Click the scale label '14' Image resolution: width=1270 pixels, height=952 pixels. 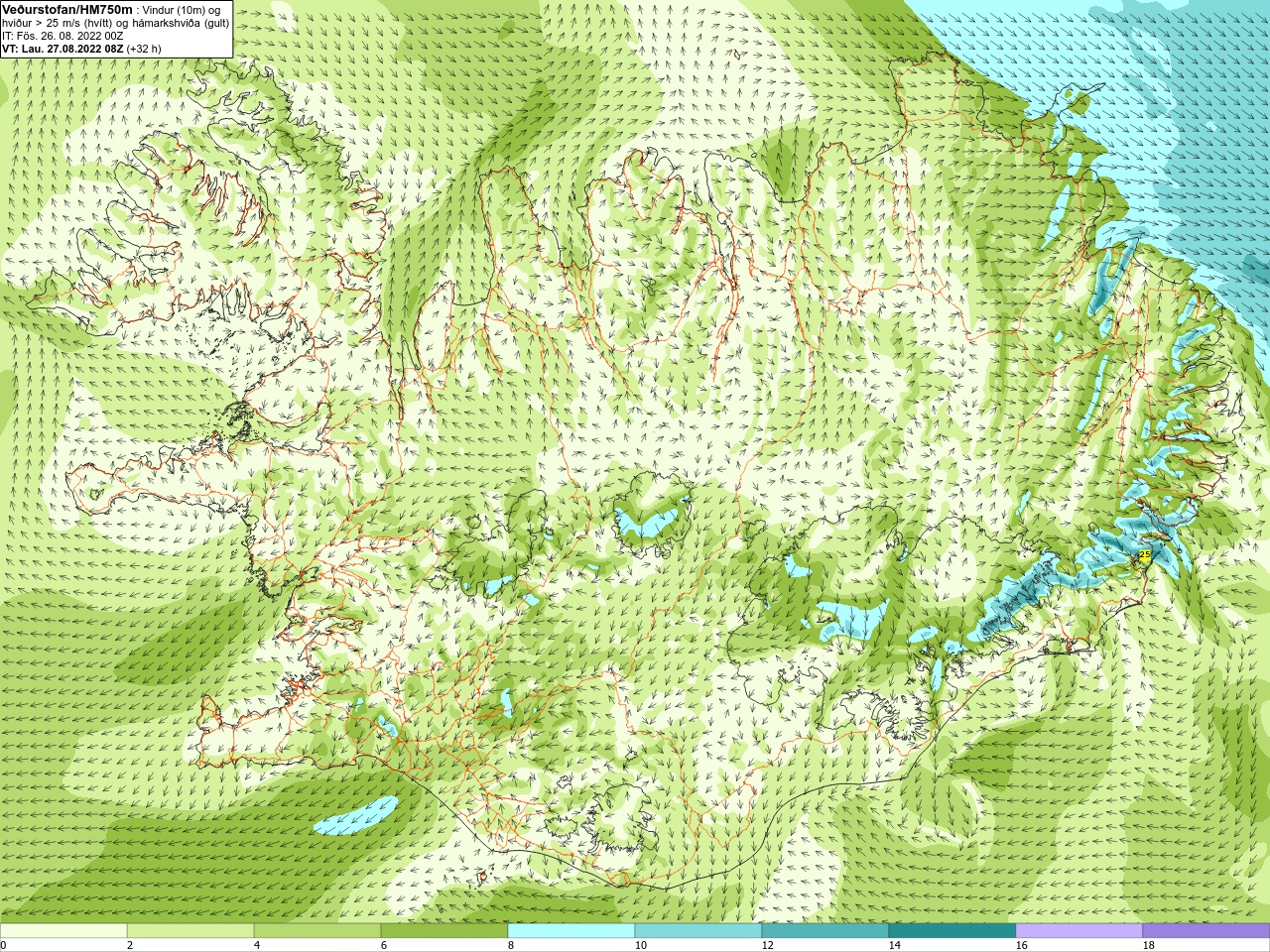click(x=894, y=946)
